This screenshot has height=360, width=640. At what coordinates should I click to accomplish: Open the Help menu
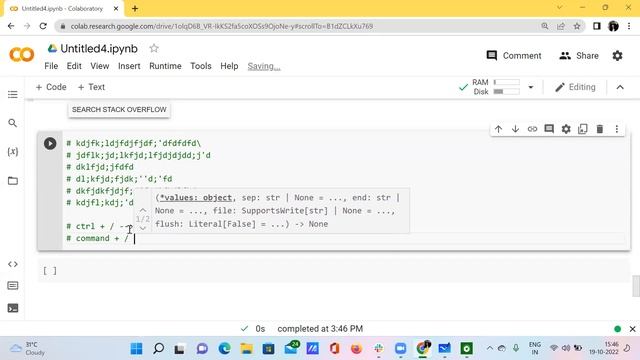(x=229, y=66)
